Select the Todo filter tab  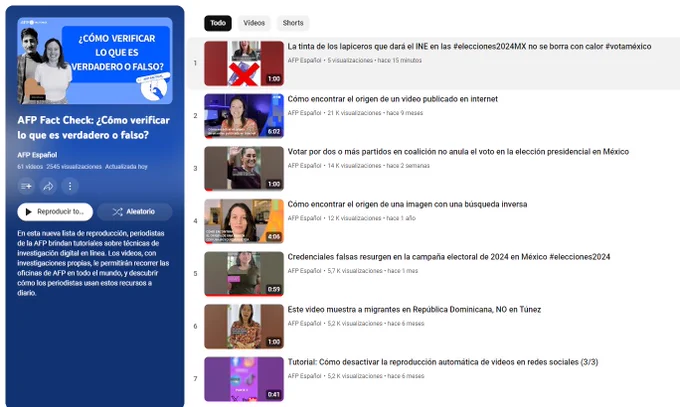(218, 23)
